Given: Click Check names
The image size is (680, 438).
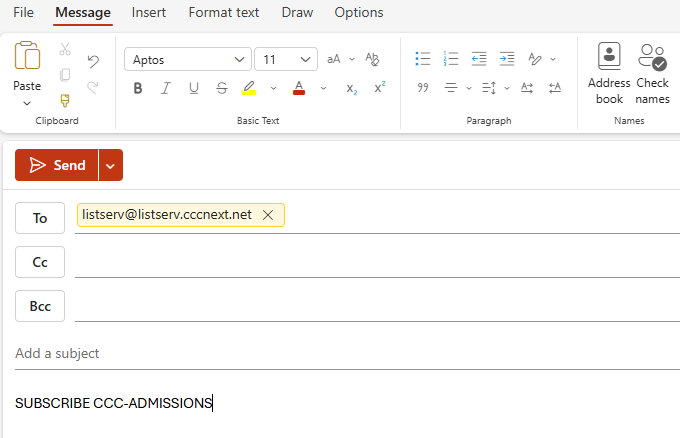Looking at the screenshot, I should tap(652, 74).
